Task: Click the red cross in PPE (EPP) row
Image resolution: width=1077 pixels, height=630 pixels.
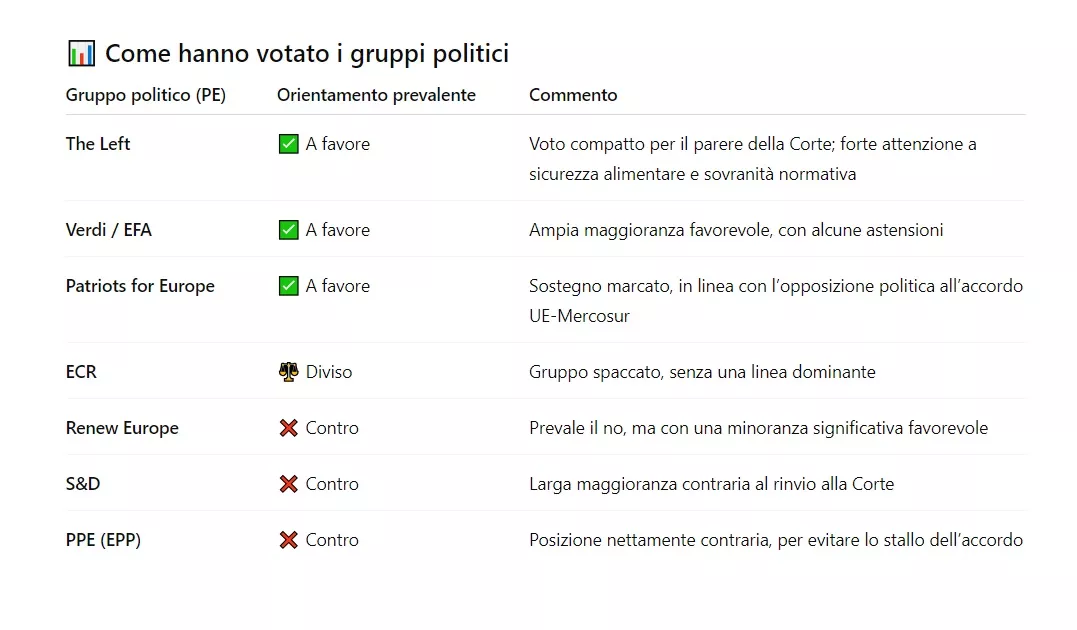Action: click(288, 540)
